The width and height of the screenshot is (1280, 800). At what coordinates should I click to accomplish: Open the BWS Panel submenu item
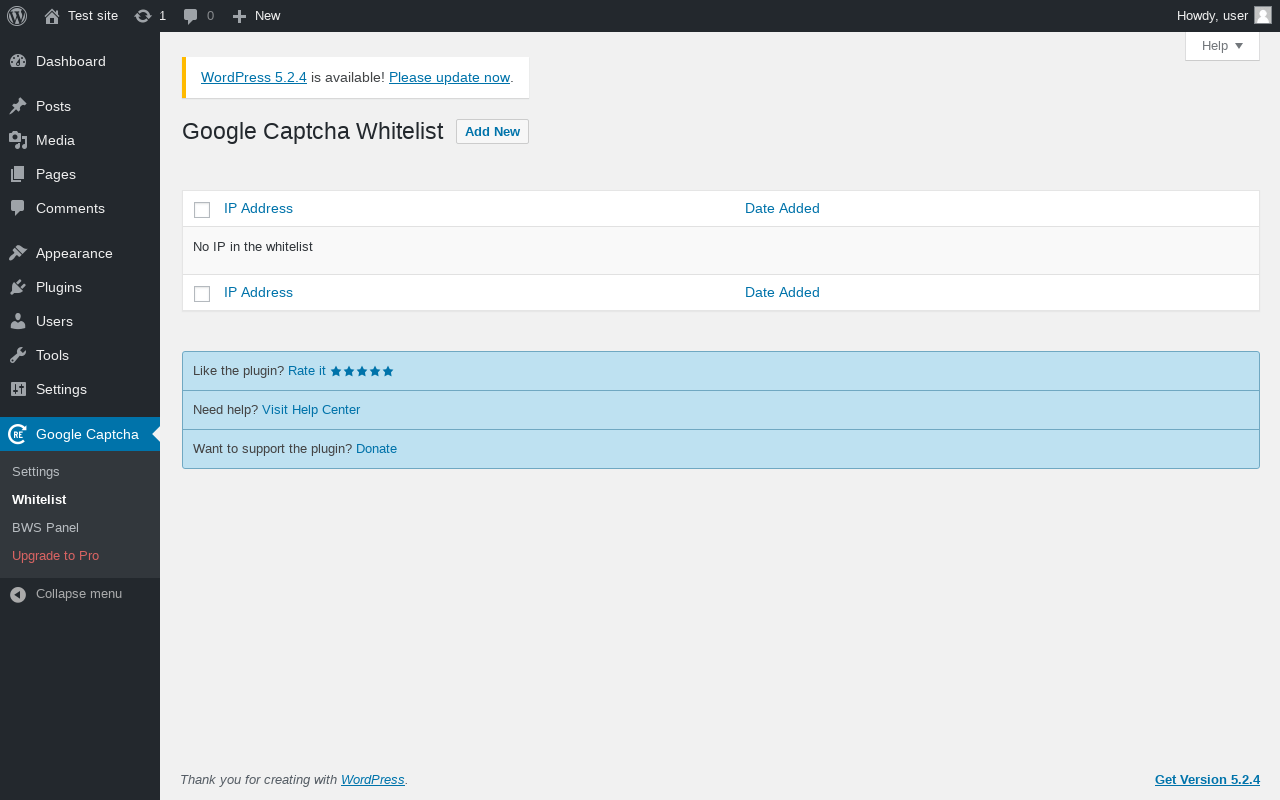pyautogui.click(x=45, y=527)
